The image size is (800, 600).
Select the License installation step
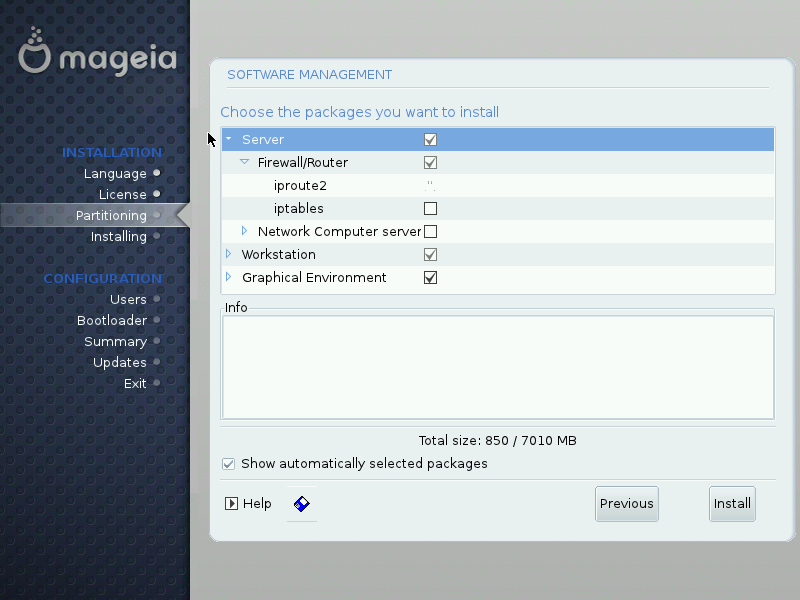coord(122,195)
